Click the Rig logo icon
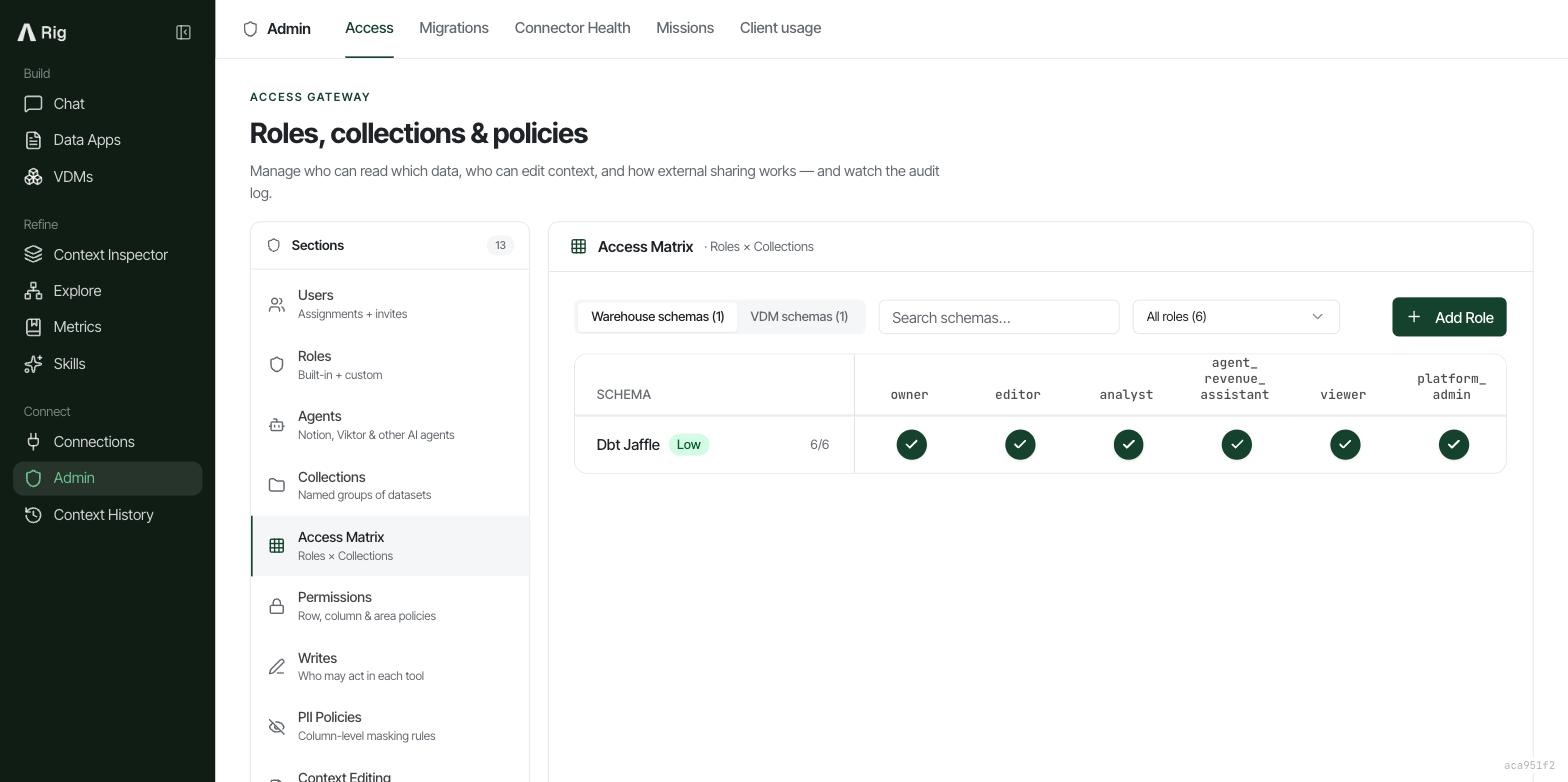 27,32
